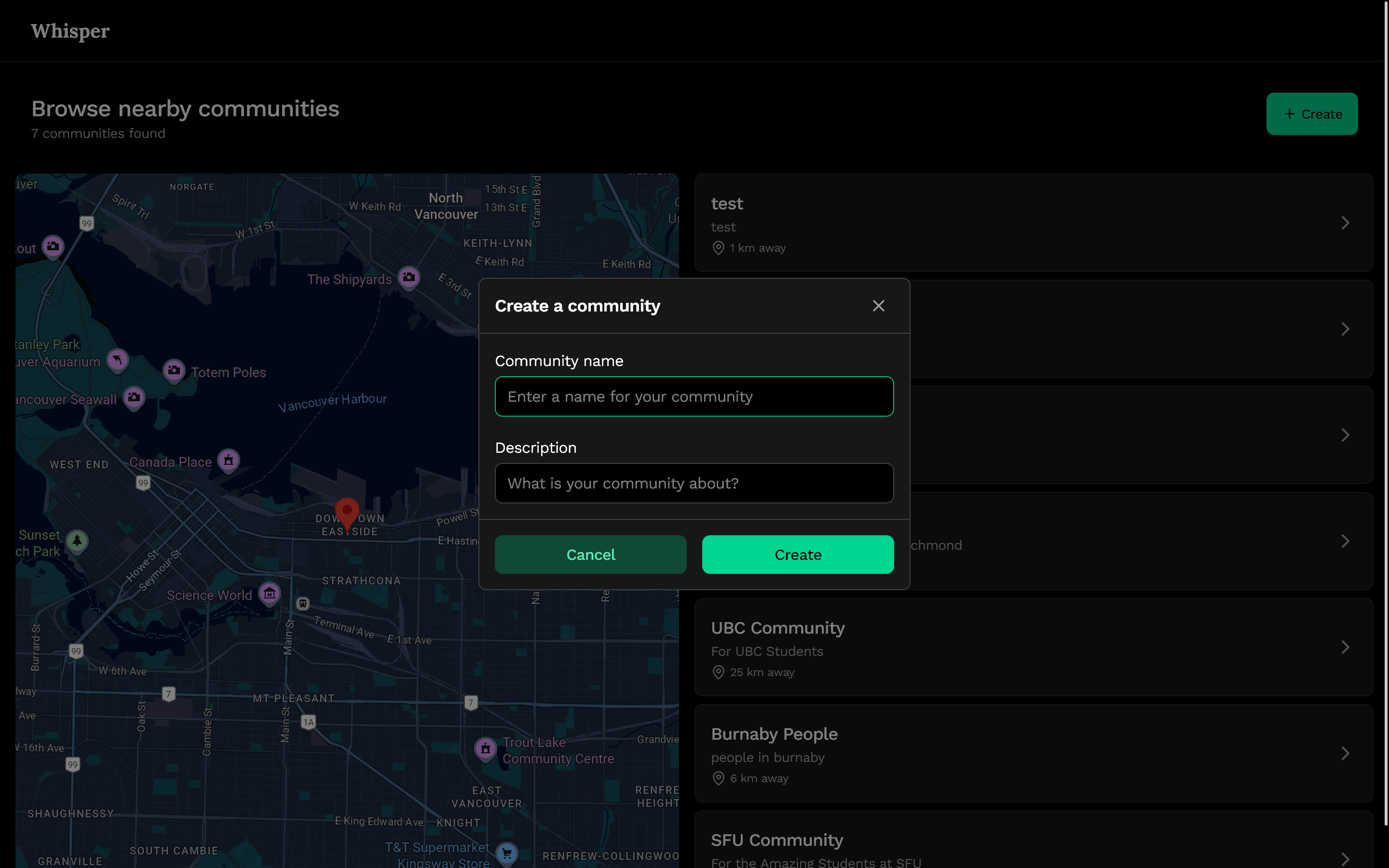Click the Whisper logo in header
This screenshot has width=1389, height=868.
click(70, 31)
